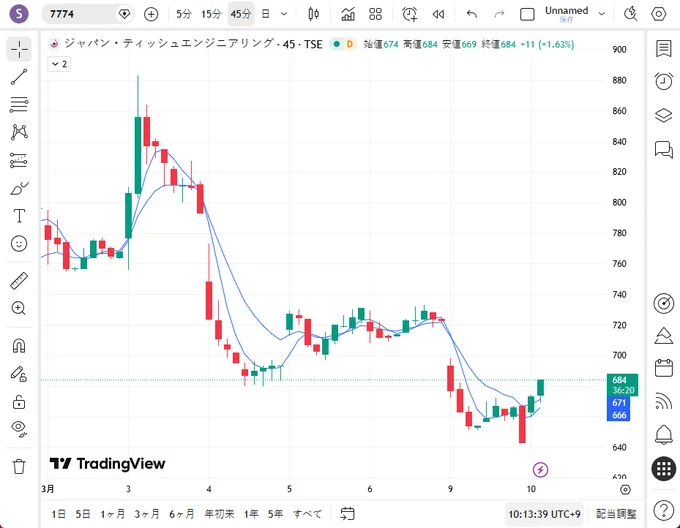Select the 45分 interval
This screenshot has height=528, width=680.
241,14
